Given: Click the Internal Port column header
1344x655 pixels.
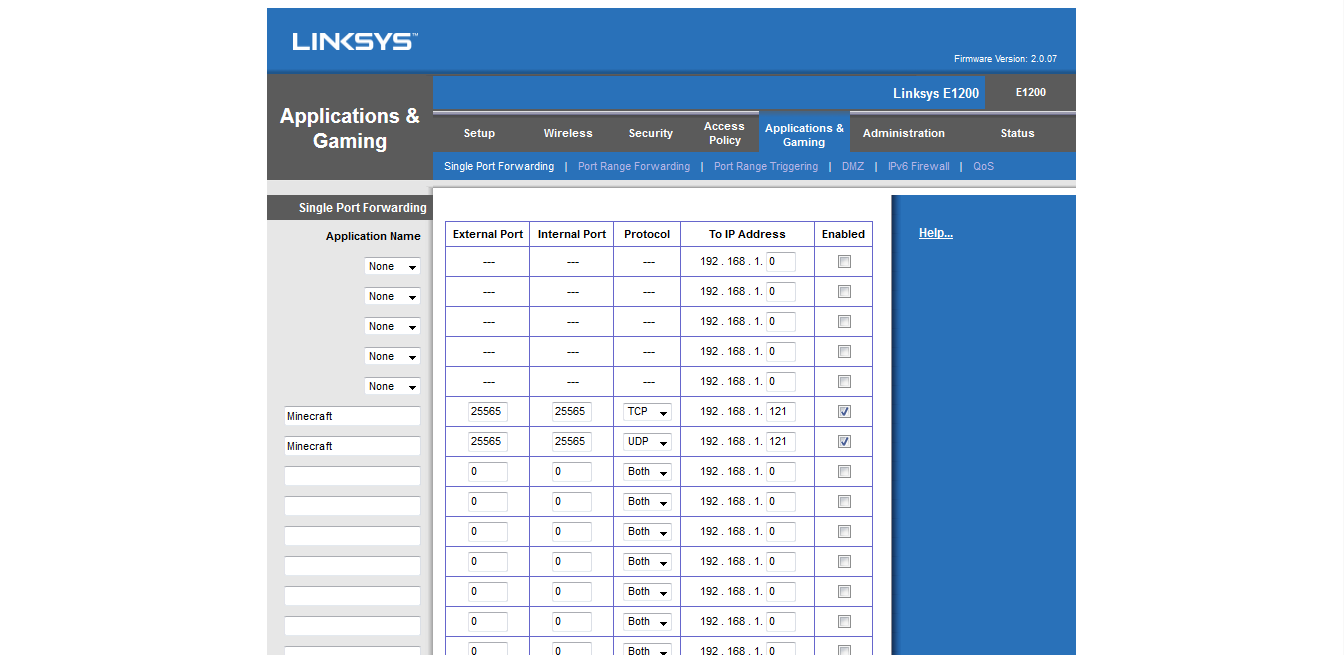Looking at the screenshot, I should (572, 234).
